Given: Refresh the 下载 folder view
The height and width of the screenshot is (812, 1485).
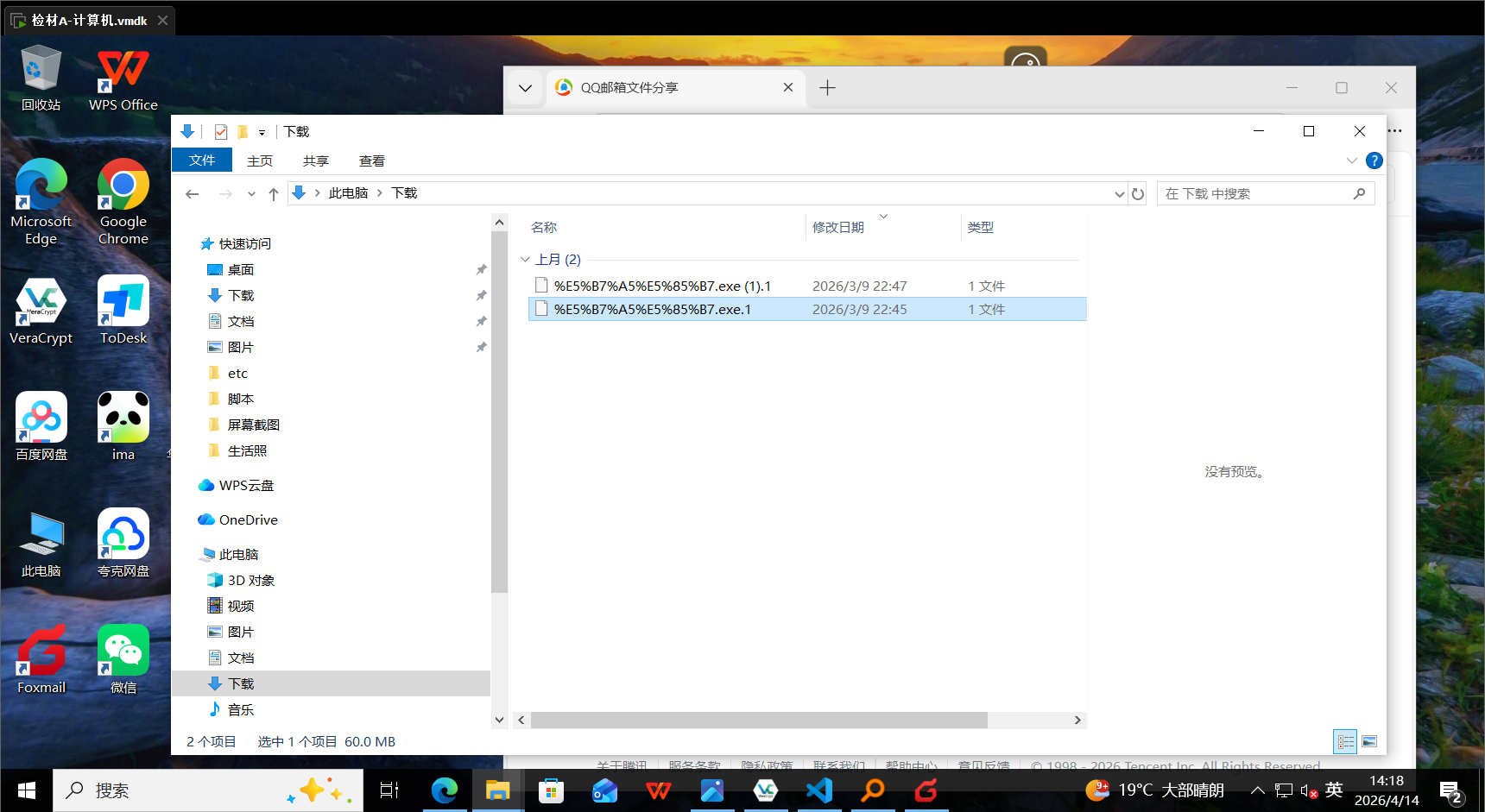Looking at the screenshot, I should click(1138, 194).
